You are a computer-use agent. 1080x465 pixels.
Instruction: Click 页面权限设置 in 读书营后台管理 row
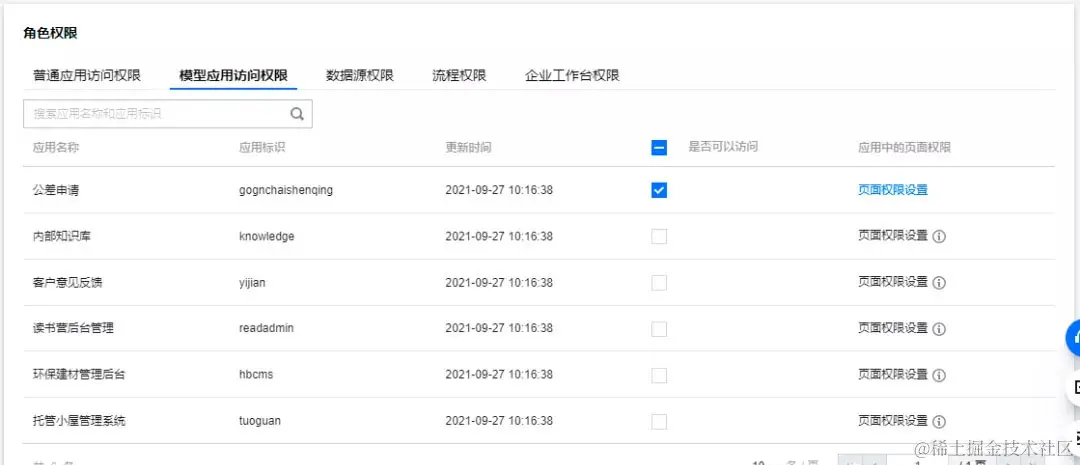point(893,329)
